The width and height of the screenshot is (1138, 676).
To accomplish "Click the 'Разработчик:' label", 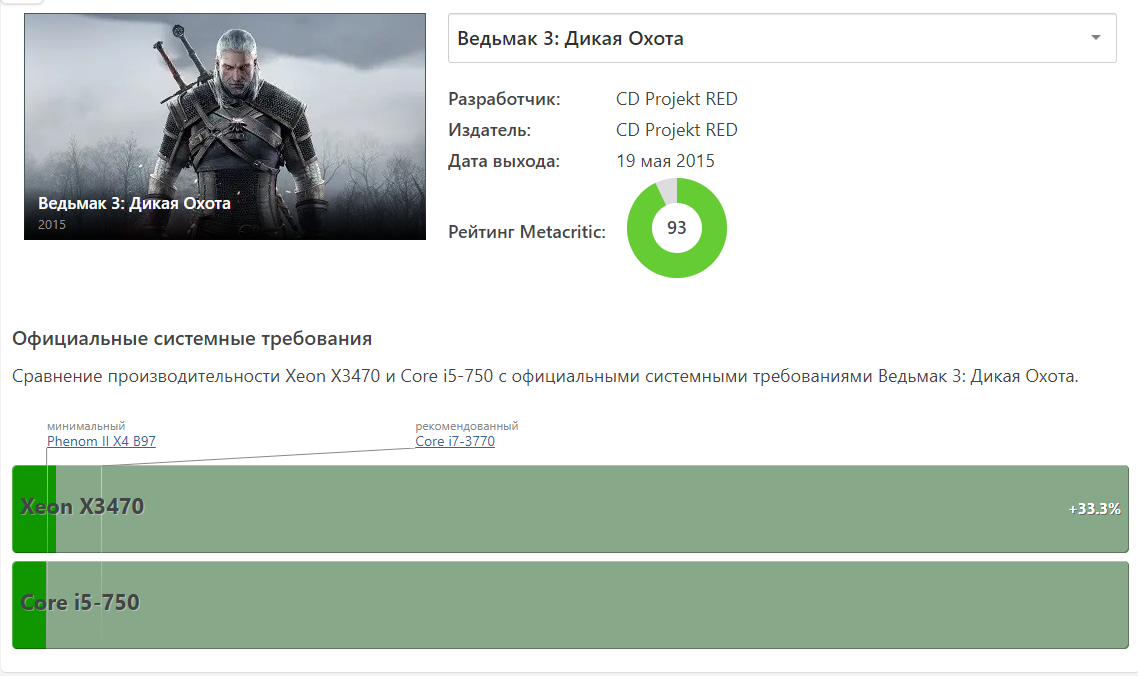I will point(504,99).
